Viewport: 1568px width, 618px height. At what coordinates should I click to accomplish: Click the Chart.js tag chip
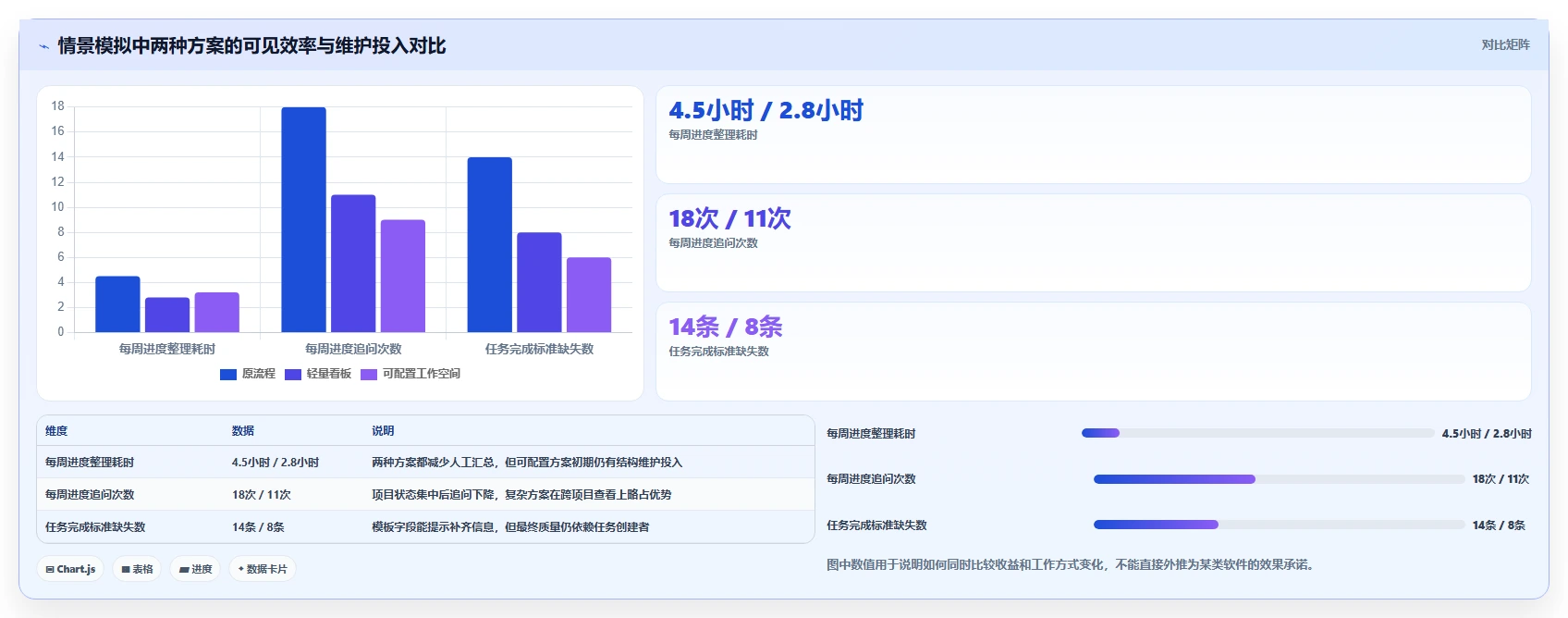(70, 569)
